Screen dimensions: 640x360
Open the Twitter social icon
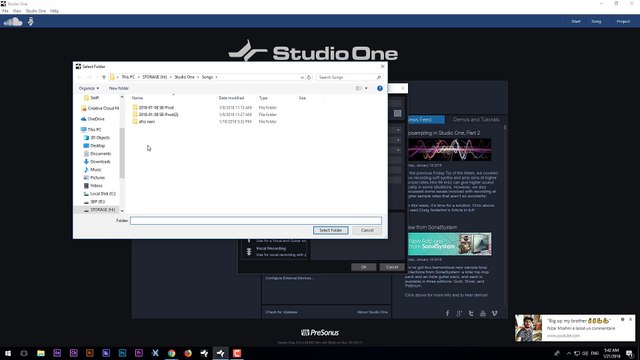471,313
